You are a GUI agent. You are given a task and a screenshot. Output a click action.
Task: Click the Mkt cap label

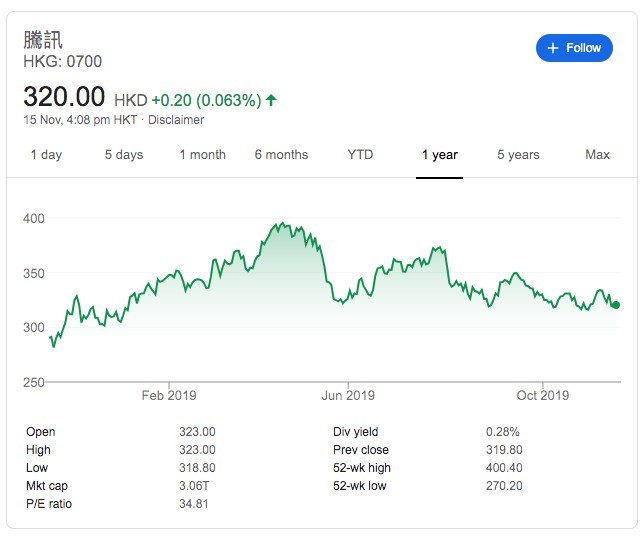coord(47,486)
